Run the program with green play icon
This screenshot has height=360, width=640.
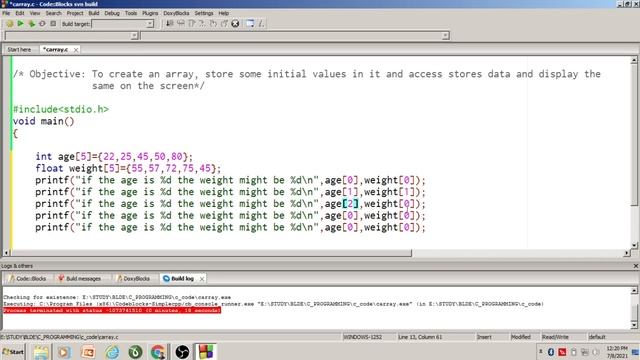pos(20,24)
